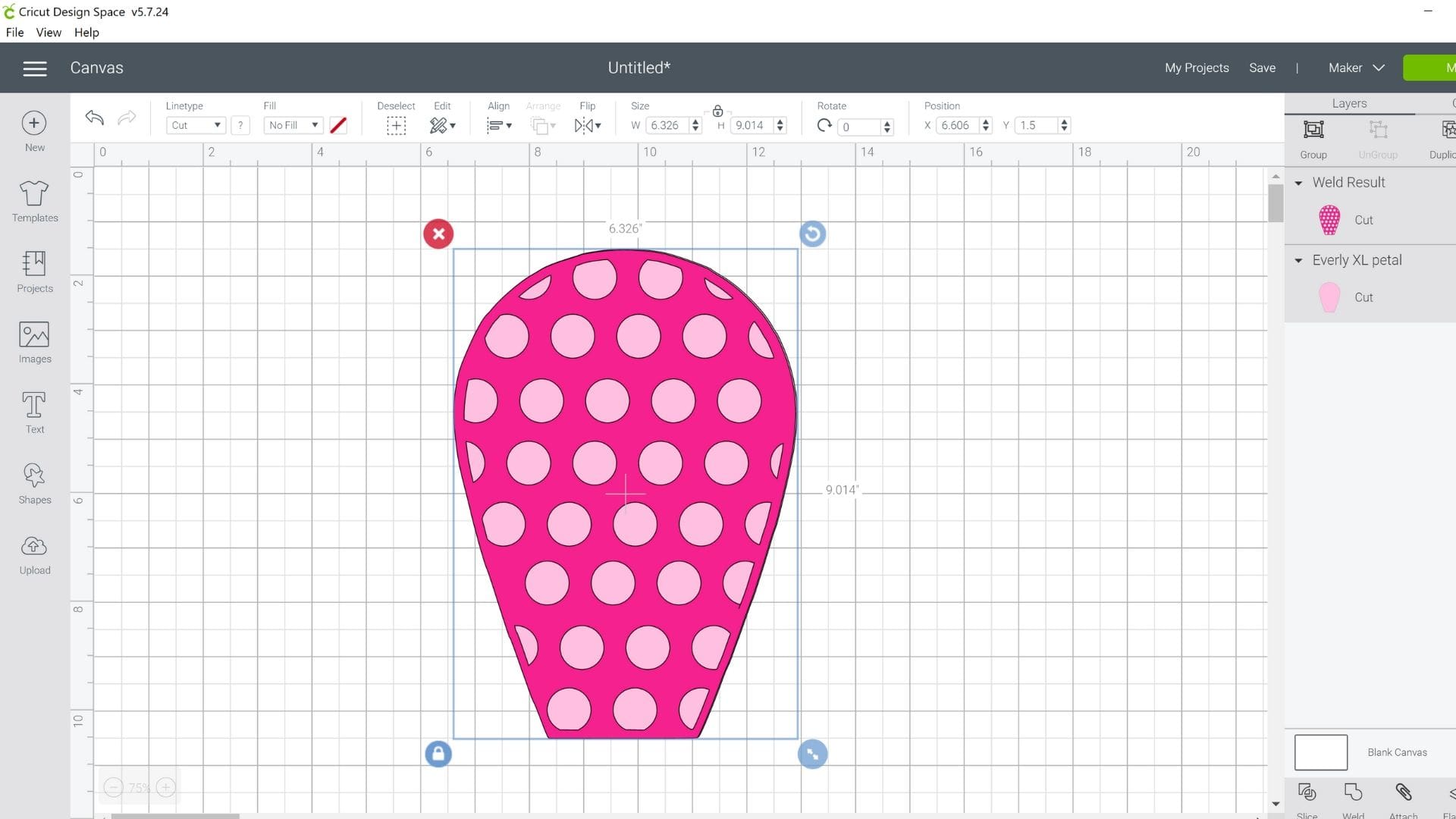Dismiss selection with the red X handle
Screen dimensions: 1456x819
(x=438, y=234)
